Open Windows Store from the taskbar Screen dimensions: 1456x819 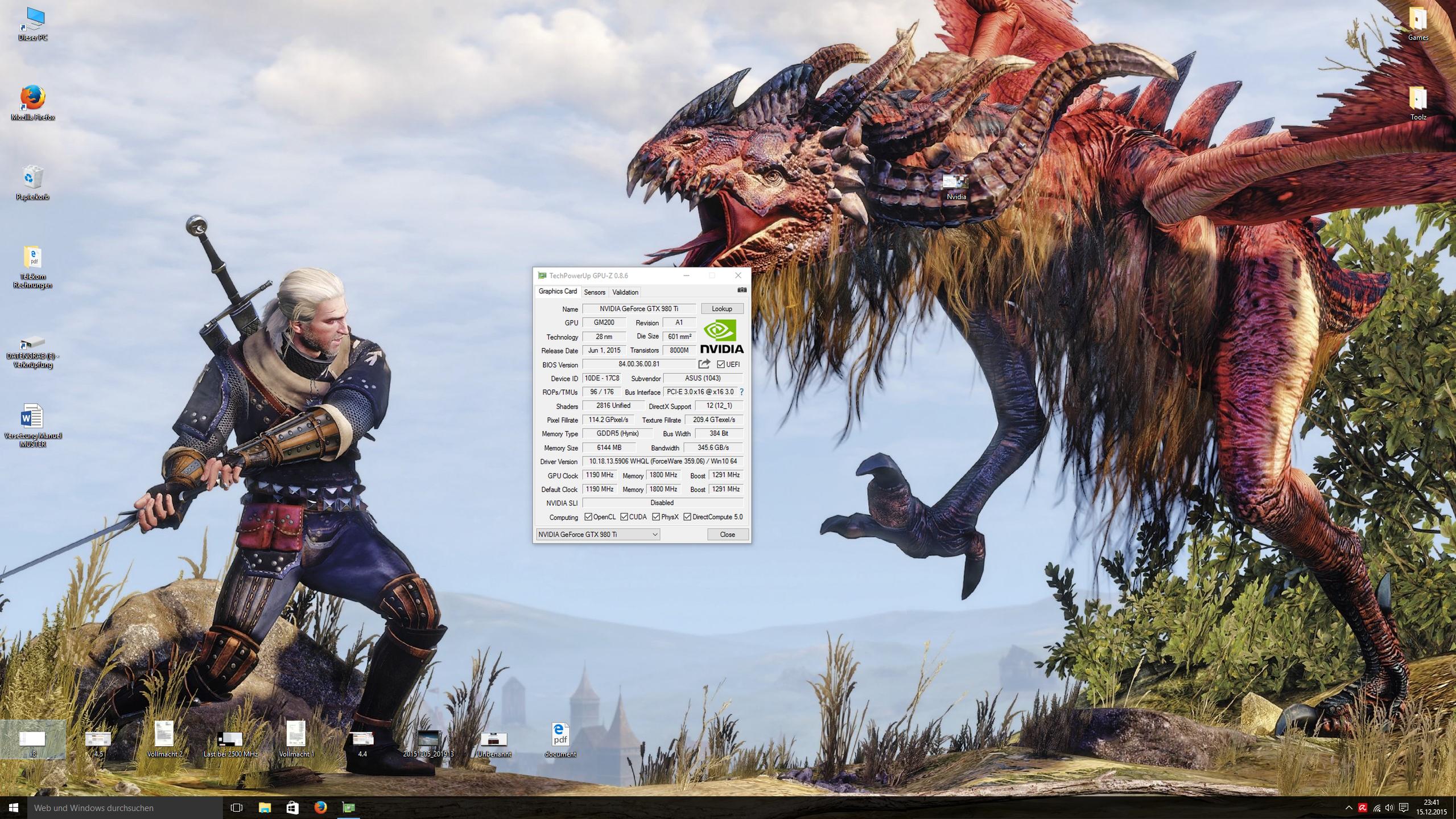tap(292, 808)
